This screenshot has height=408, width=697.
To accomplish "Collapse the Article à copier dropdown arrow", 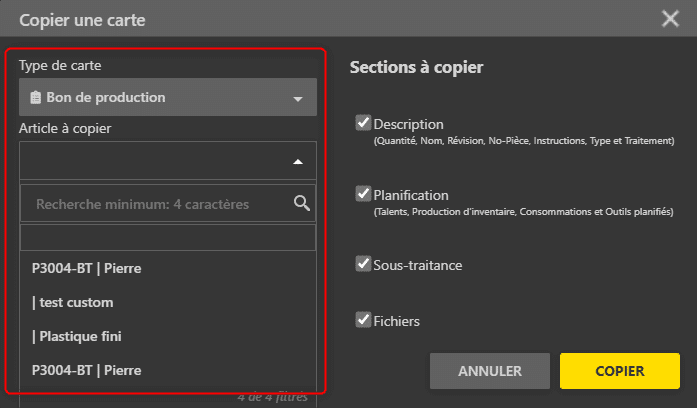I will 297,161.
